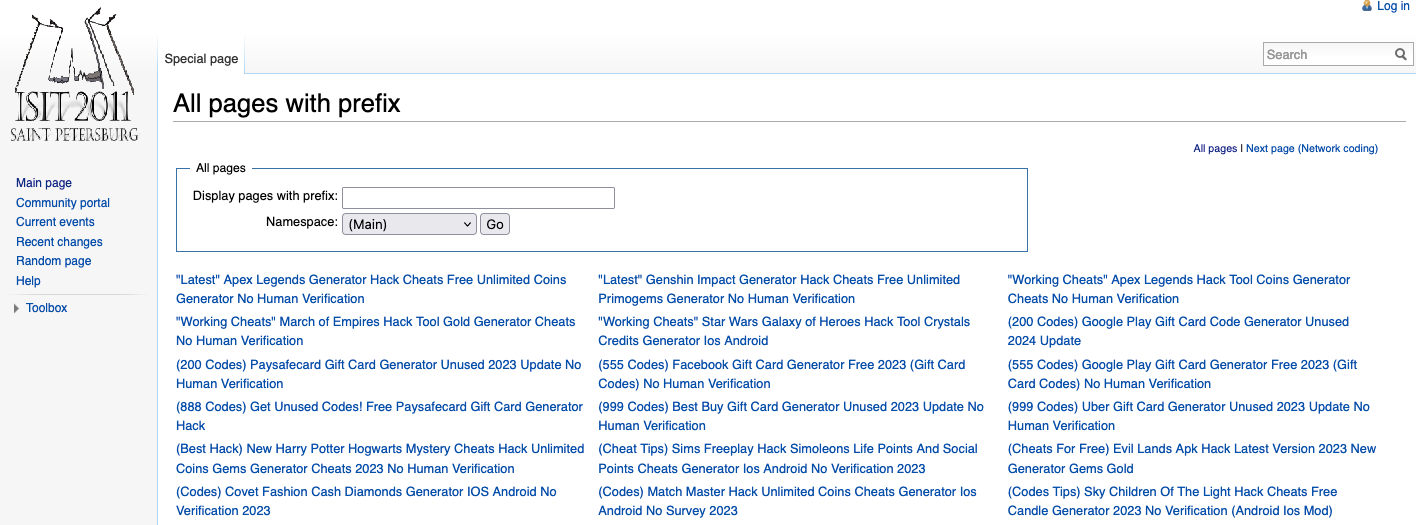The width and height of the screenshot is (1416, 525).
Task: Open Current events sidebar link
Action: (55, 222)
